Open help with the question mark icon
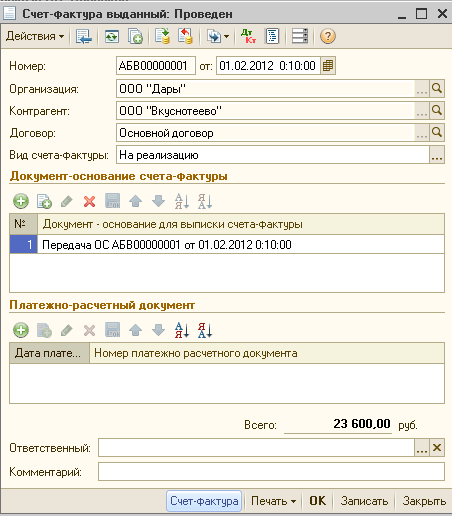 tap(328, 36)
